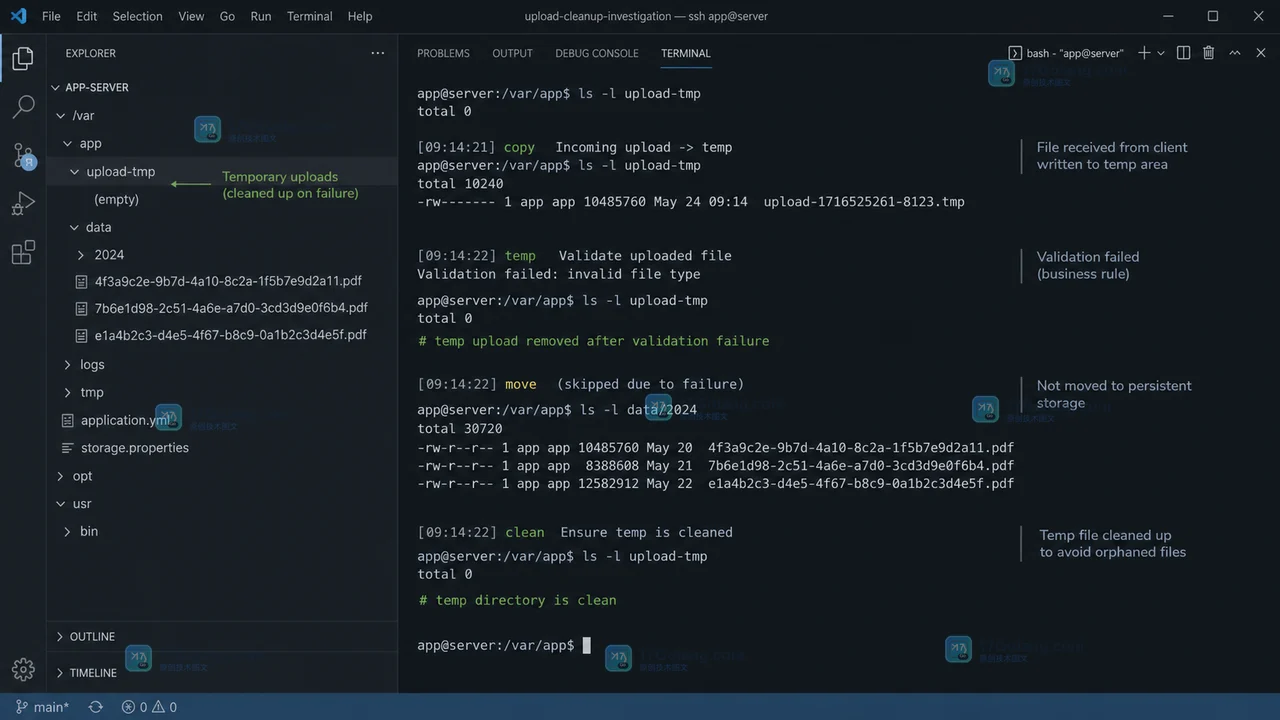Open Explorer more actions ellipsis
This screenshot has width=1280, height=720.
[377, 53]
